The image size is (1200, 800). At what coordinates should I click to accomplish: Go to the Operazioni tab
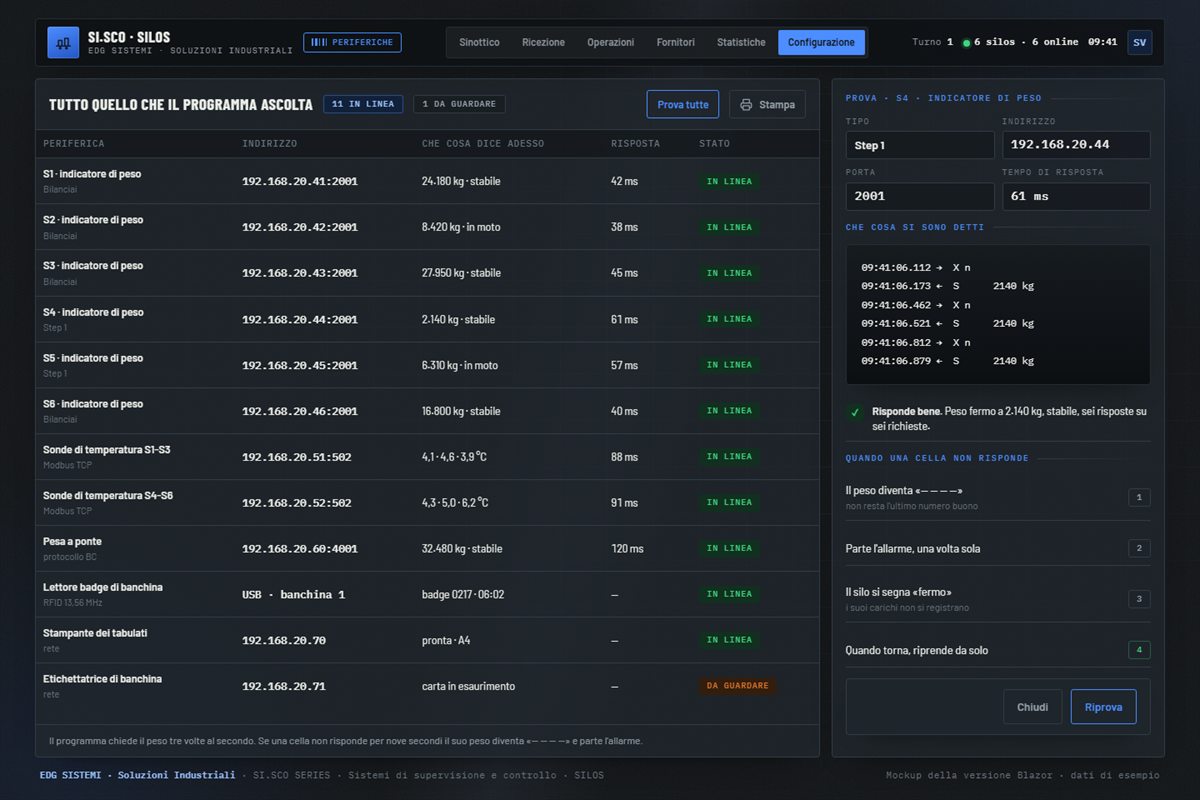610,42
